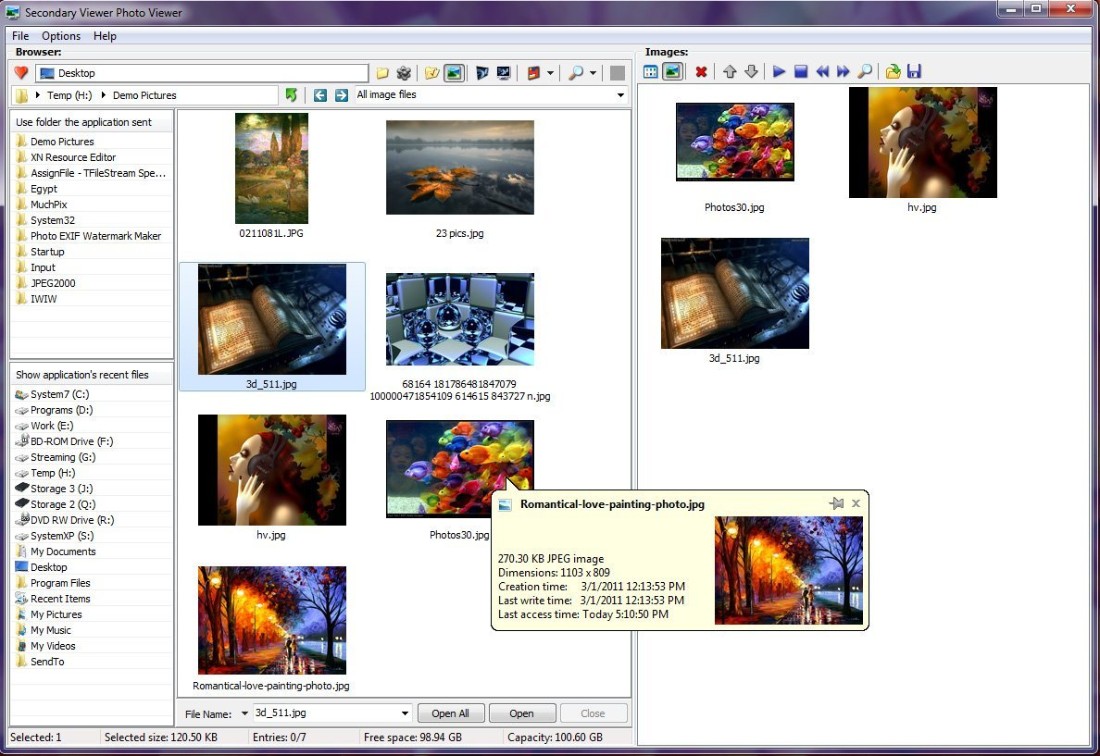Pin the Romantical-love-painting-photo info popup

coord(837,503)
